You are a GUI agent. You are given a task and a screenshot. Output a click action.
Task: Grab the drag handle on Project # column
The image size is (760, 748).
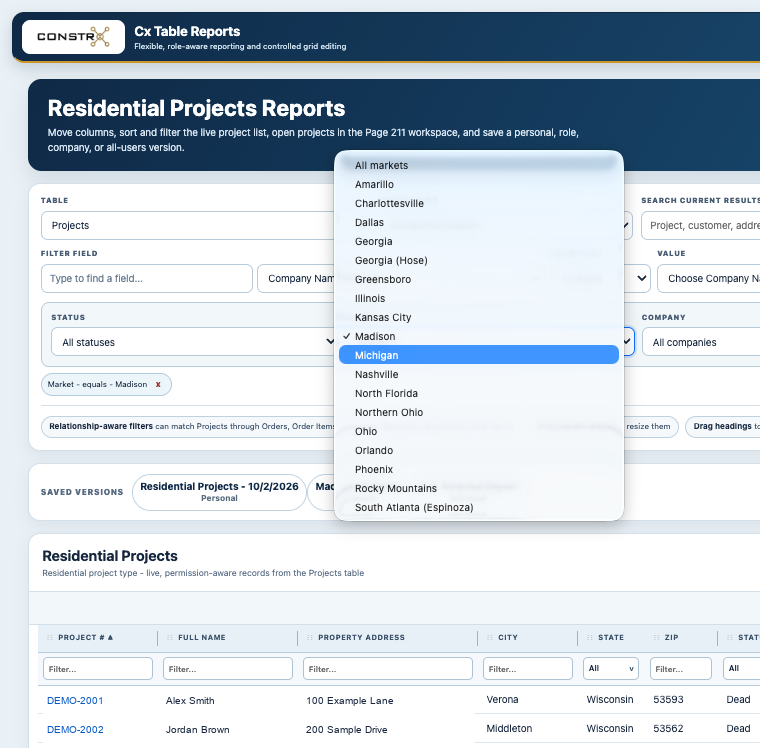(x=50, y=637)
